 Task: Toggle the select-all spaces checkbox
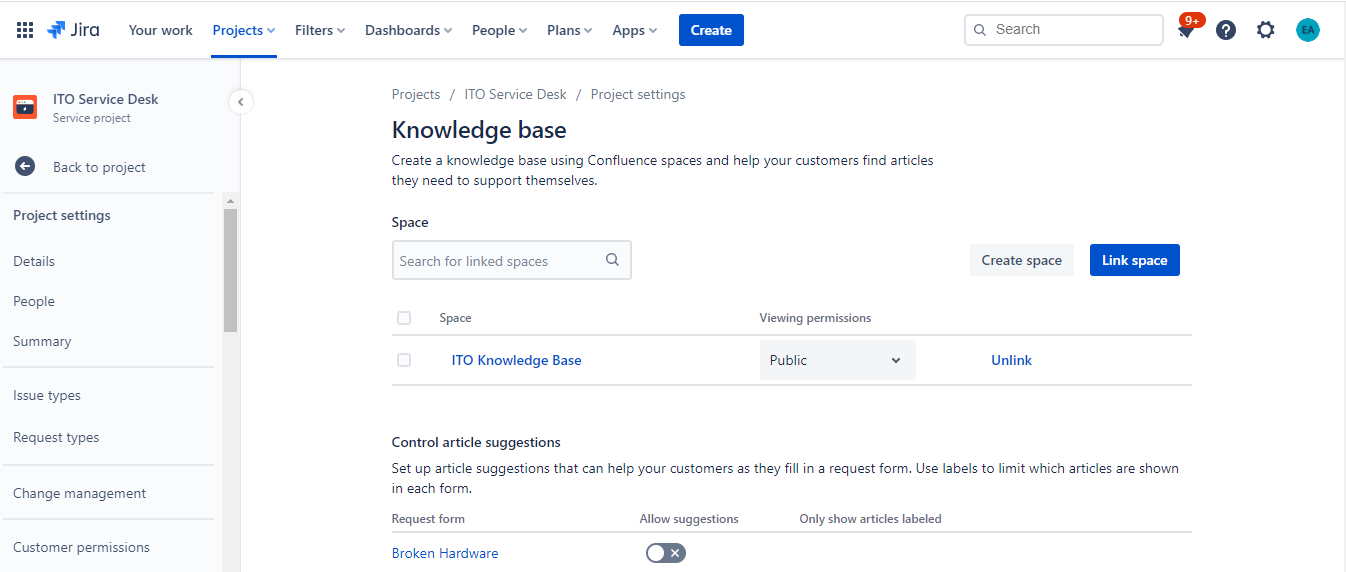click(404, 318)
